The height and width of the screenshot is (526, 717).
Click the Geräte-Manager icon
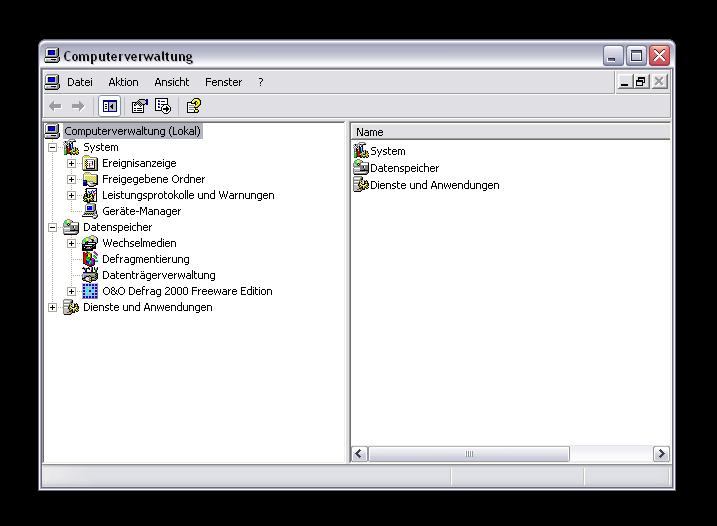[90, 211]
